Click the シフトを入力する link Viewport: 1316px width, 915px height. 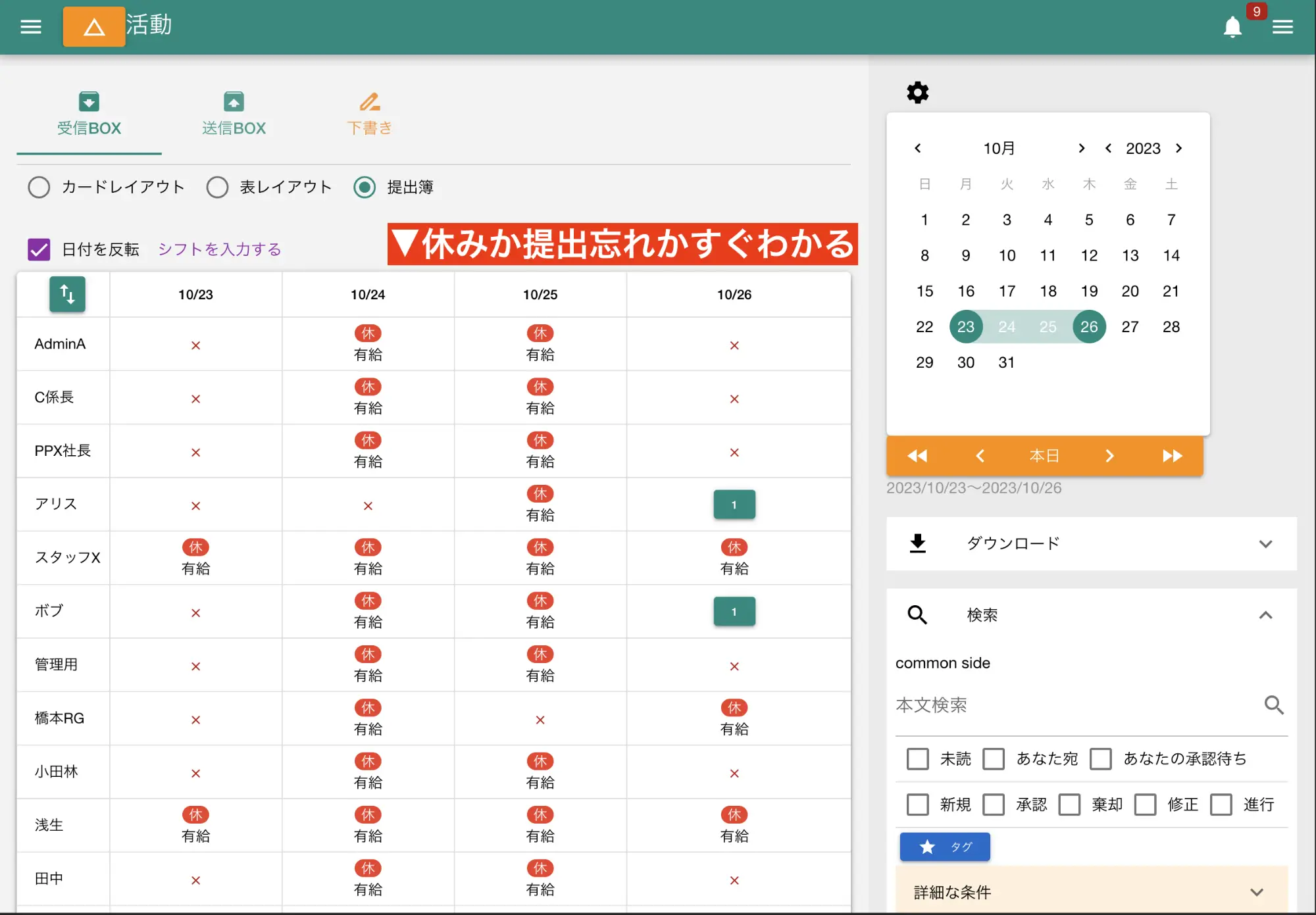[218, 249]
